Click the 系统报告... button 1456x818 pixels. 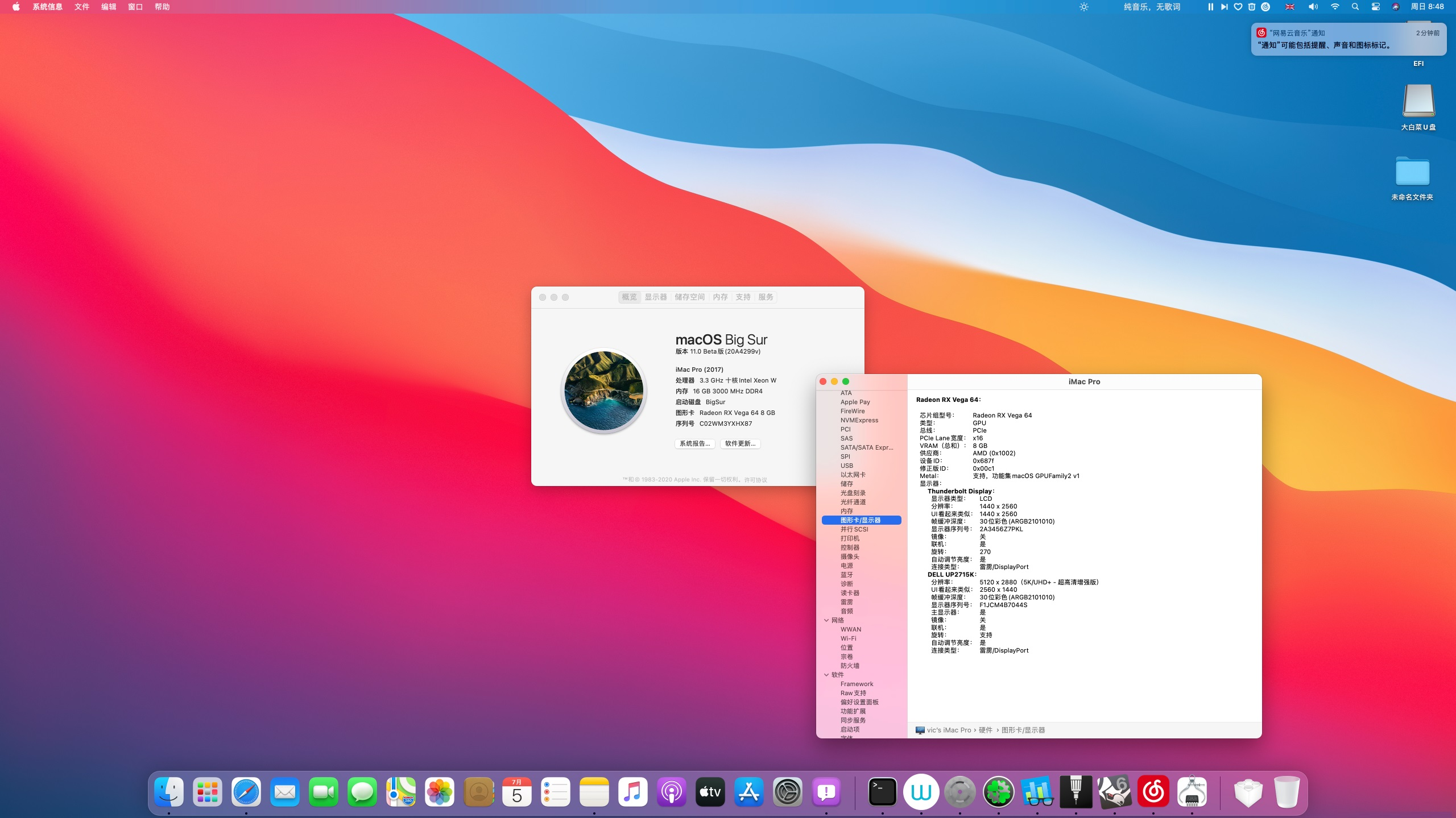(x=694, y=443)
